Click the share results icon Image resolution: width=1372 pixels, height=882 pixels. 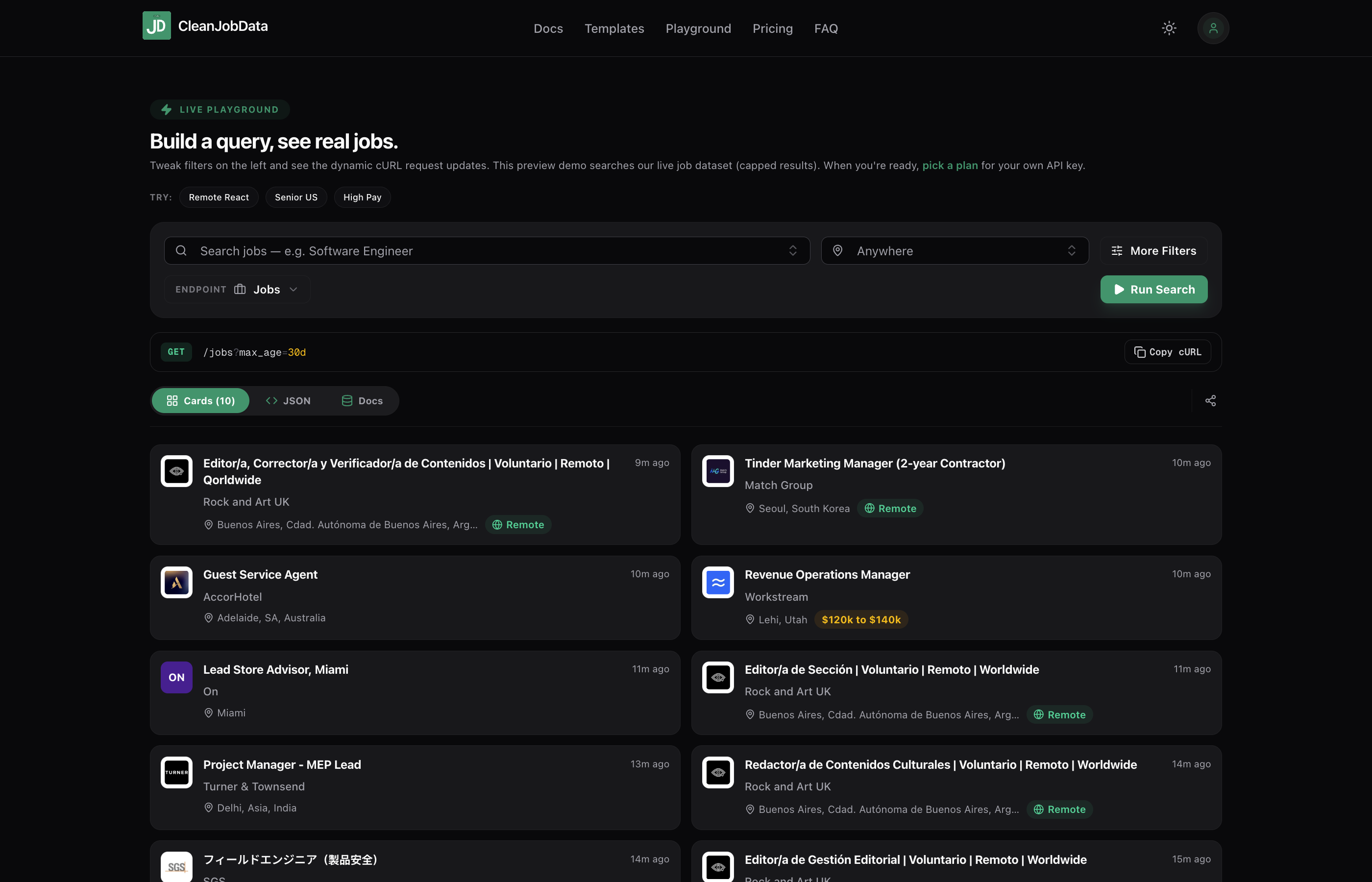tap(1210, 401)
